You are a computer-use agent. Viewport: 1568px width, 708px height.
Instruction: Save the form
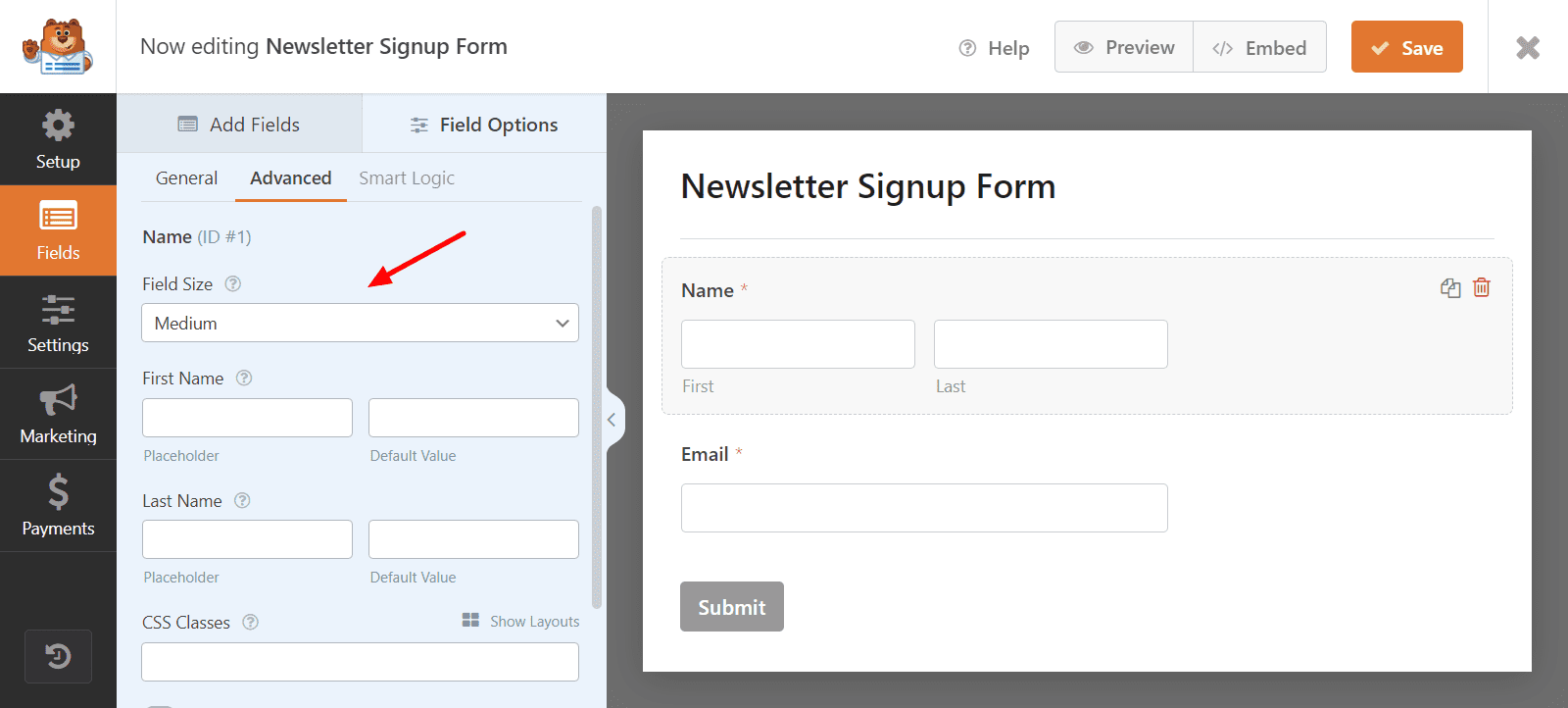point(1406,47)
